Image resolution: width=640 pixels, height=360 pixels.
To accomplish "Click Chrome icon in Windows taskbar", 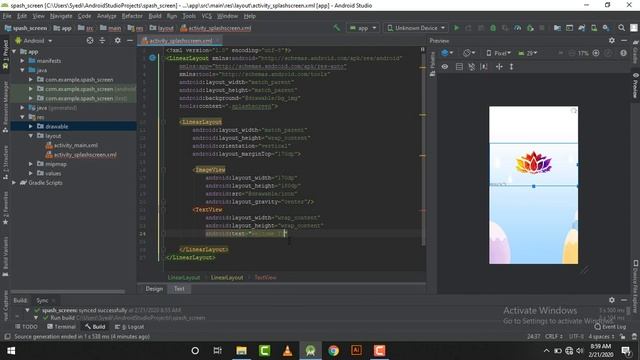I will (x=333, y=350).
